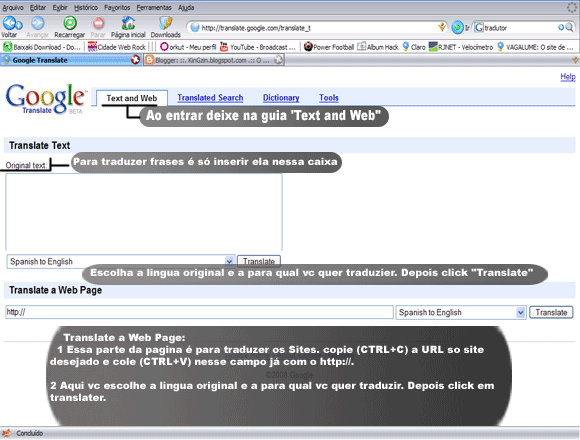Go back with the Voltar arrow icon

pyautogui.click(x=12, y=23)
